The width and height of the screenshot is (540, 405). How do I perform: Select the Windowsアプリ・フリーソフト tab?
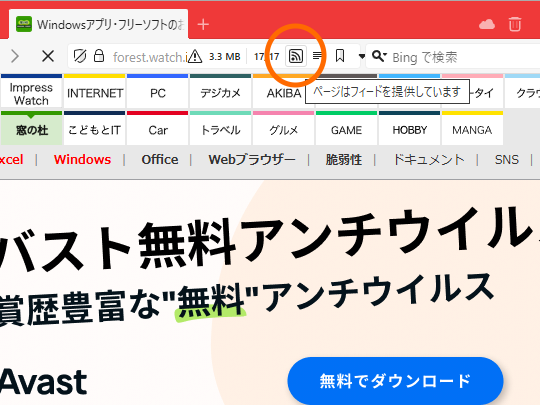point(98,24)
